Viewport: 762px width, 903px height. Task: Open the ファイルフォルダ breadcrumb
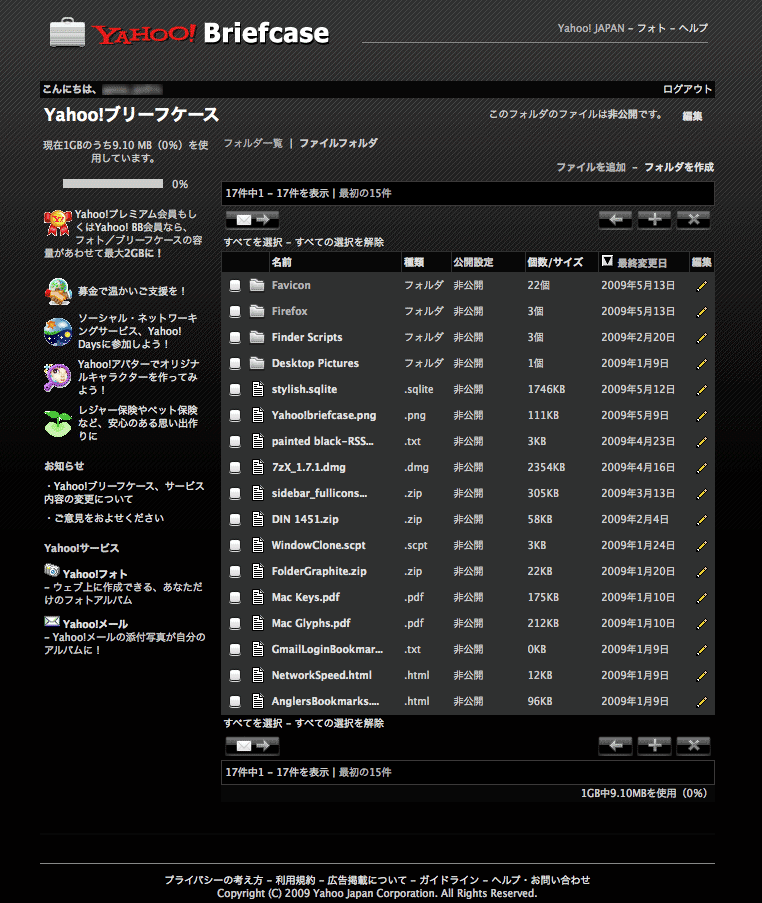pyautogui.click(x=339, y=143)
